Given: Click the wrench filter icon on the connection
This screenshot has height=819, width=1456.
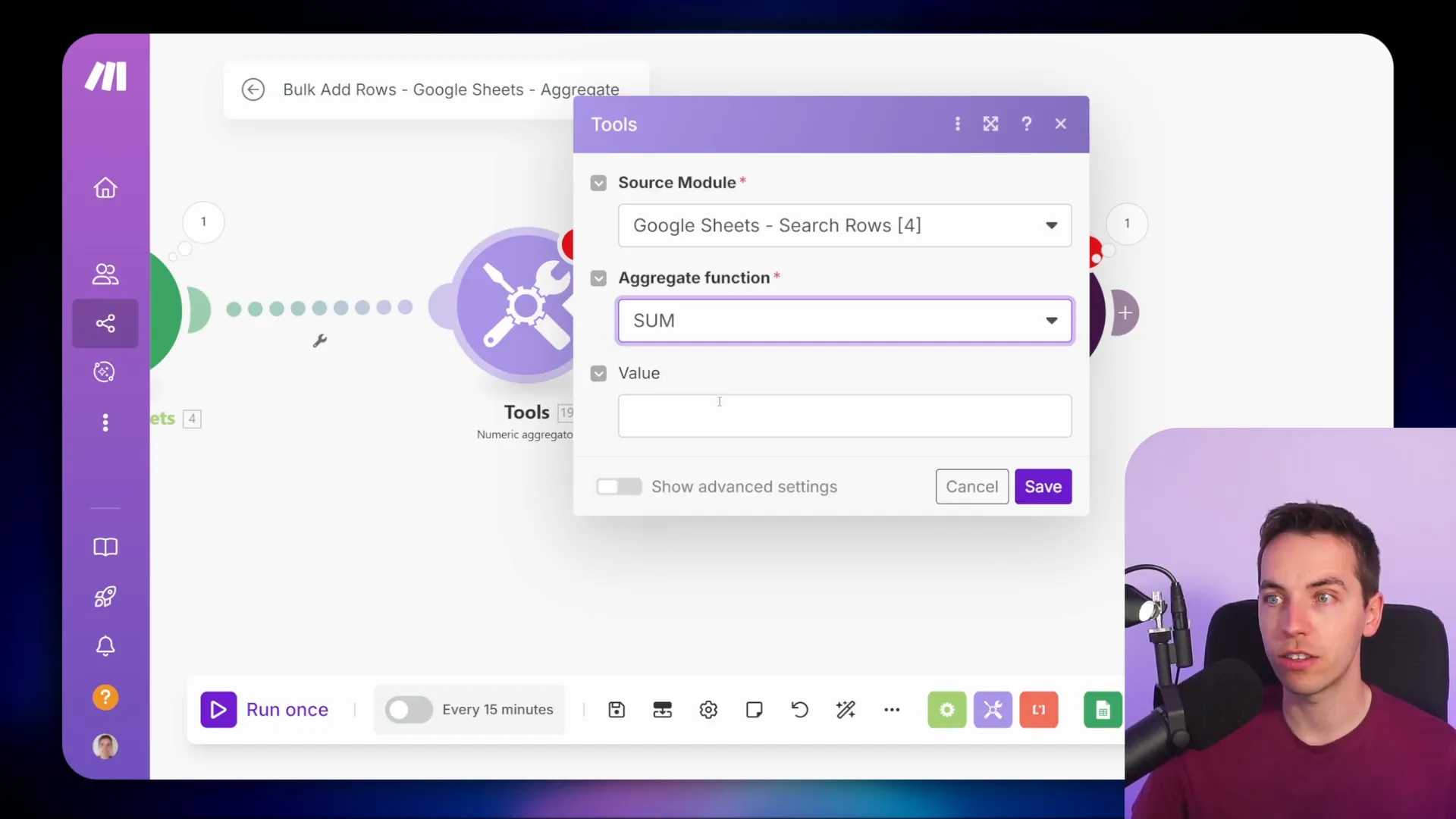Looking at the screenshot, I should (320, 341).
